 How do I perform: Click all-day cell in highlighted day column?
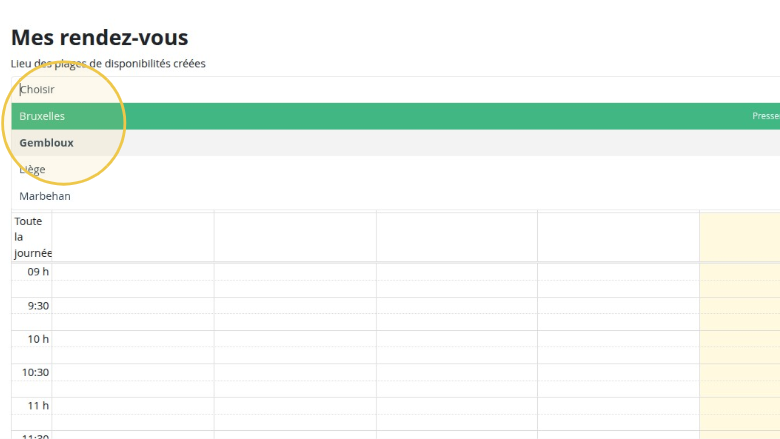click(740, 236)
